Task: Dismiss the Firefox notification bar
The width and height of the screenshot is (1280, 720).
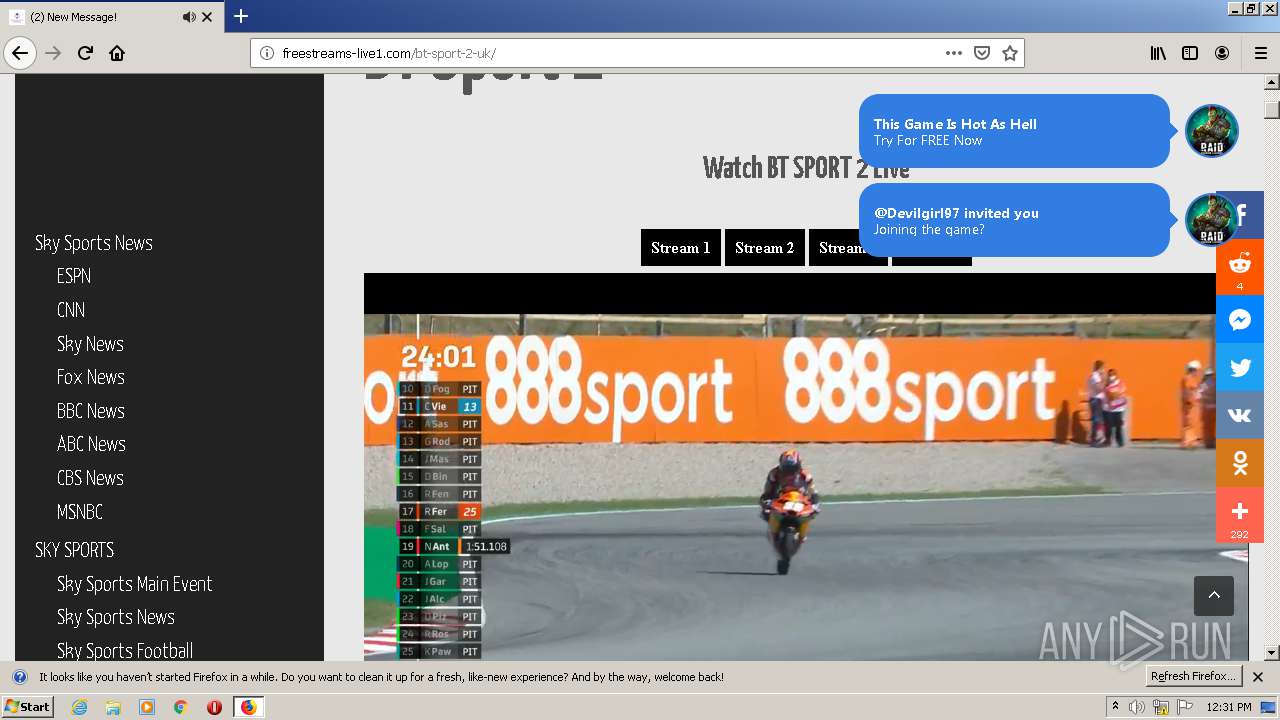Action: coord(1258,677)
